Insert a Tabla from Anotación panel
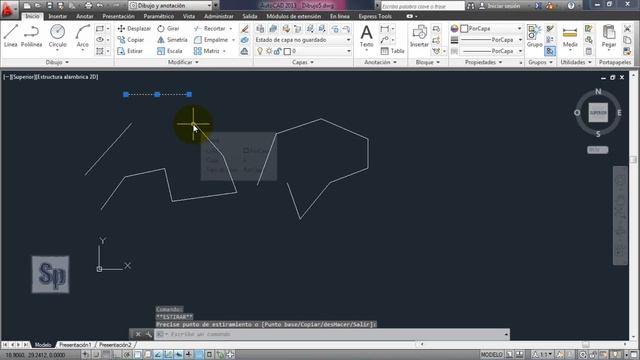The image size is (640, 360). click(x=392, y=51)
